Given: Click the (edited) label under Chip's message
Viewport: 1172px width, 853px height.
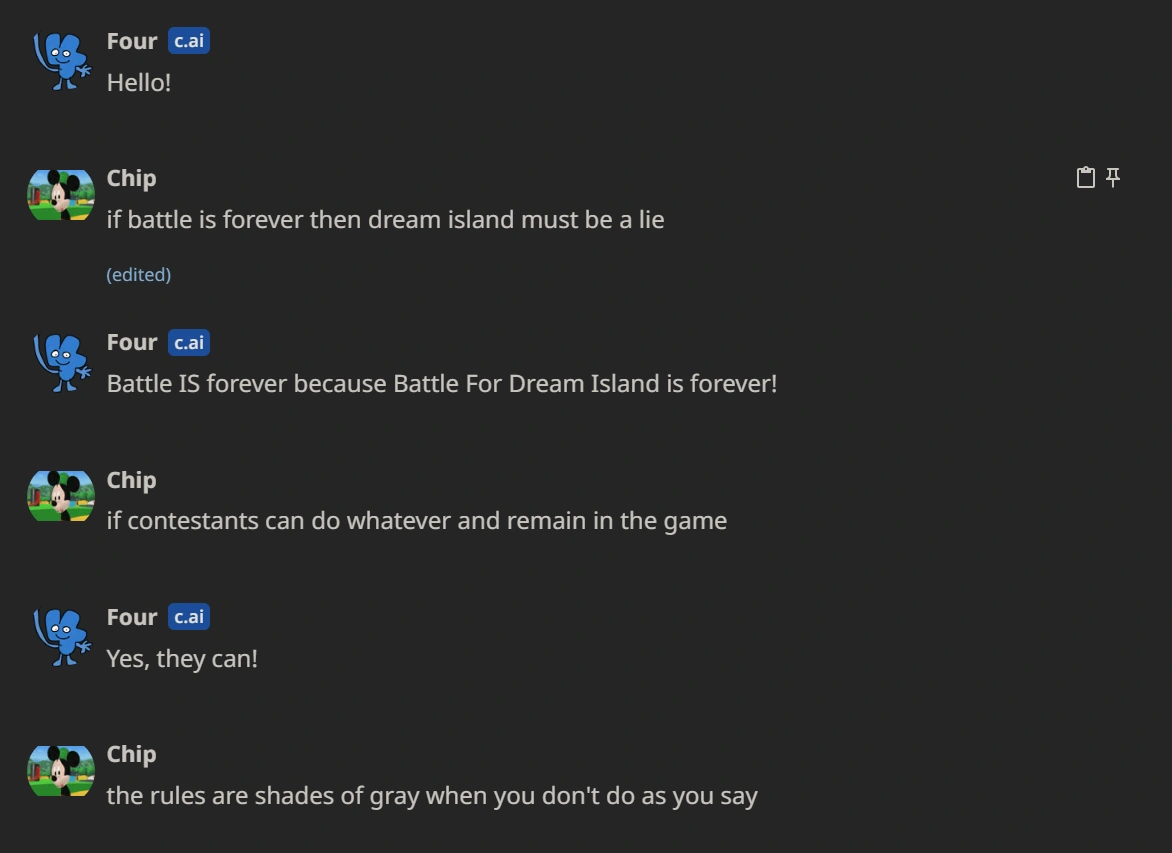Looking at the screenshot, I should [x=139, y=274].
